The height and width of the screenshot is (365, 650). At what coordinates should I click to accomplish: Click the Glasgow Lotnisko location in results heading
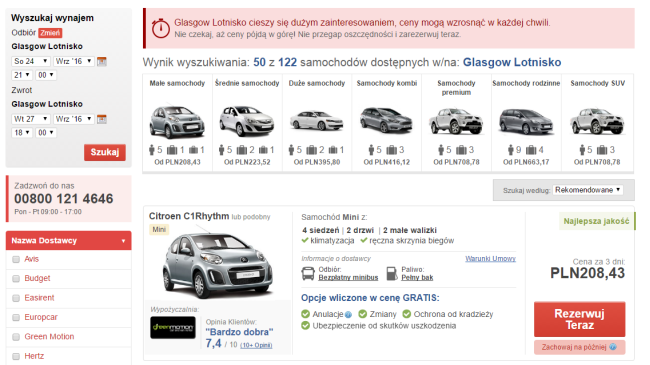point(512,62)
